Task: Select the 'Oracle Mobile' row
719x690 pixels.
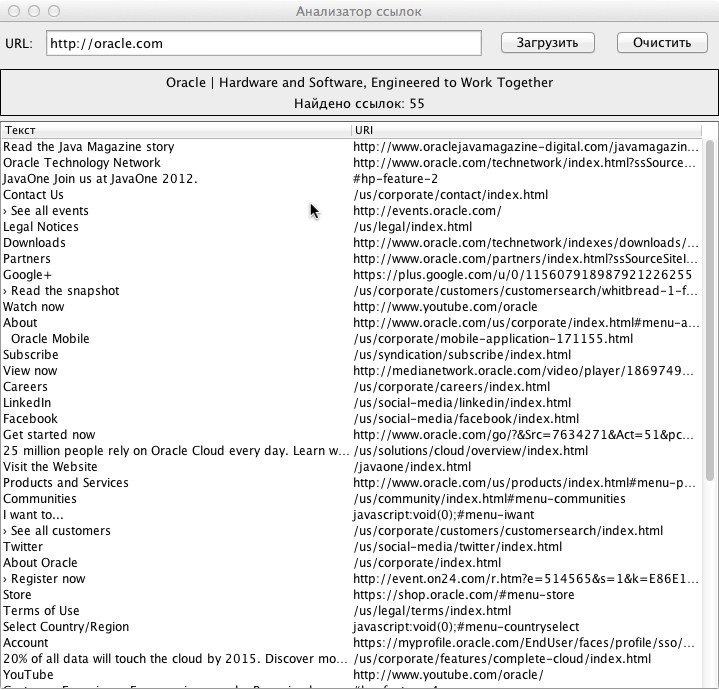Action: pyautogui.click(x=352, y=339)
